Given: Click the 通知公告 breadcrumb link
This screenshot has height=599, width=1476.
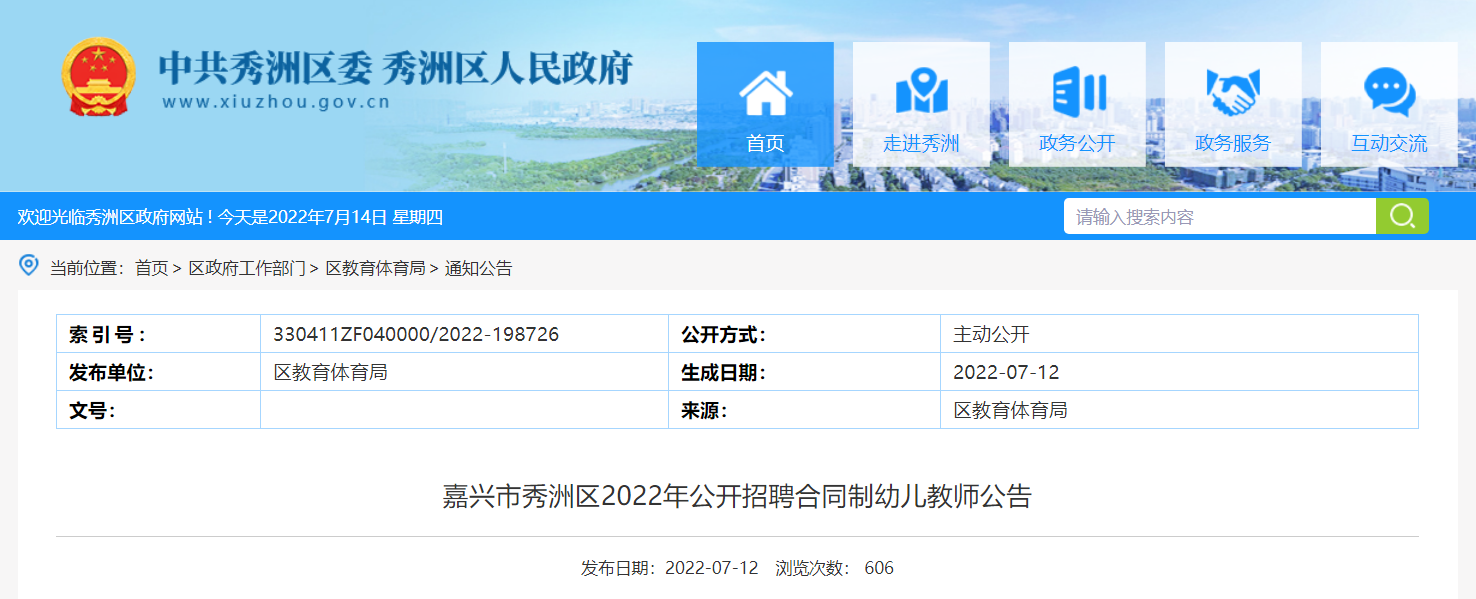Looking at the screenshot, I should (x=478, y=268).
